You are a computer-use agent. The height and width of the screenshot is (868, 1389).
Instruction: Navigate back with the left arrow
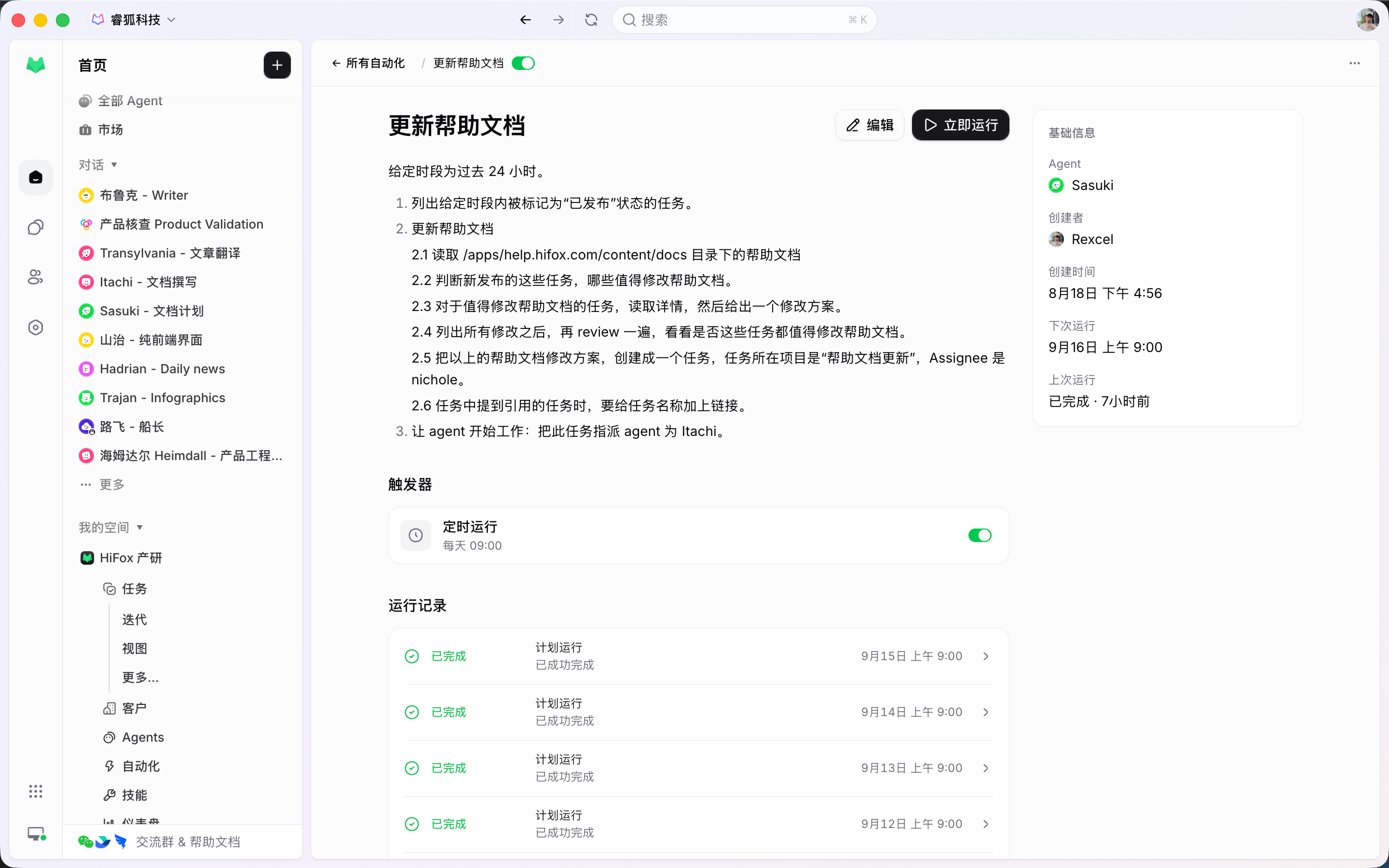point(525,20)
